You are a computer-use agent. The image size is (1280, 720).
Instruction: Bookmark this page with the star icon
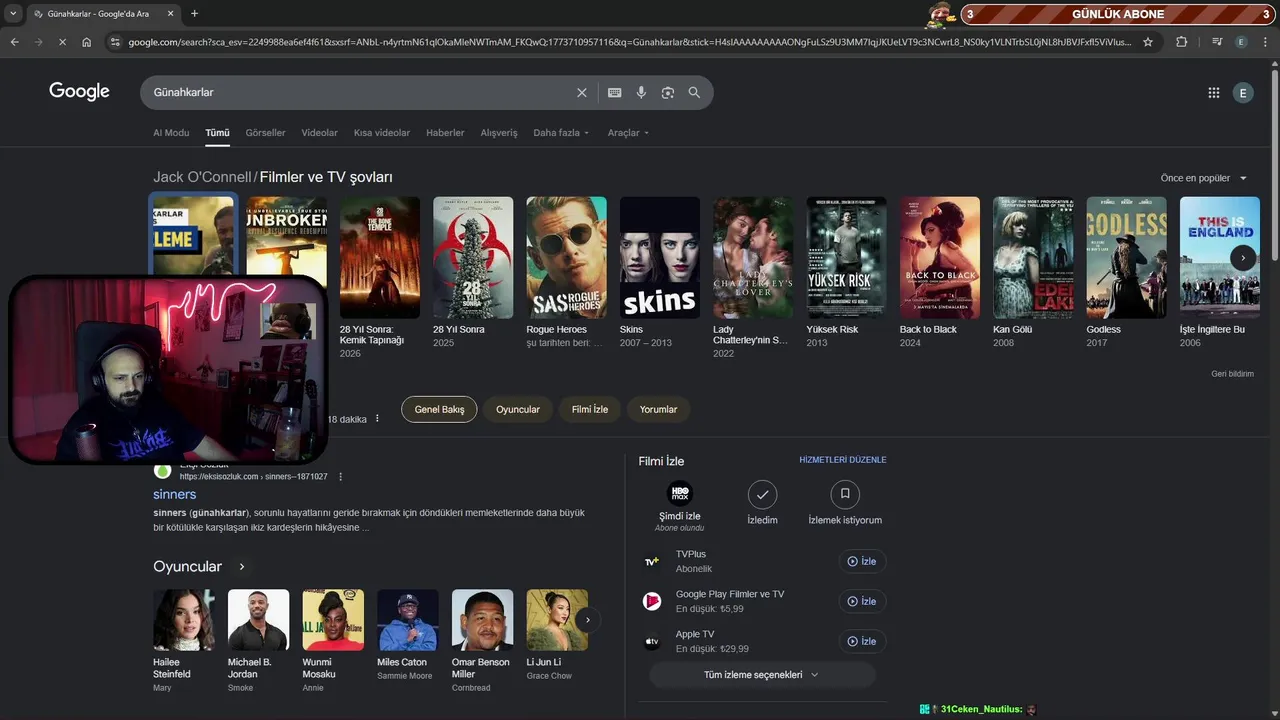(x=1148, y=42)
